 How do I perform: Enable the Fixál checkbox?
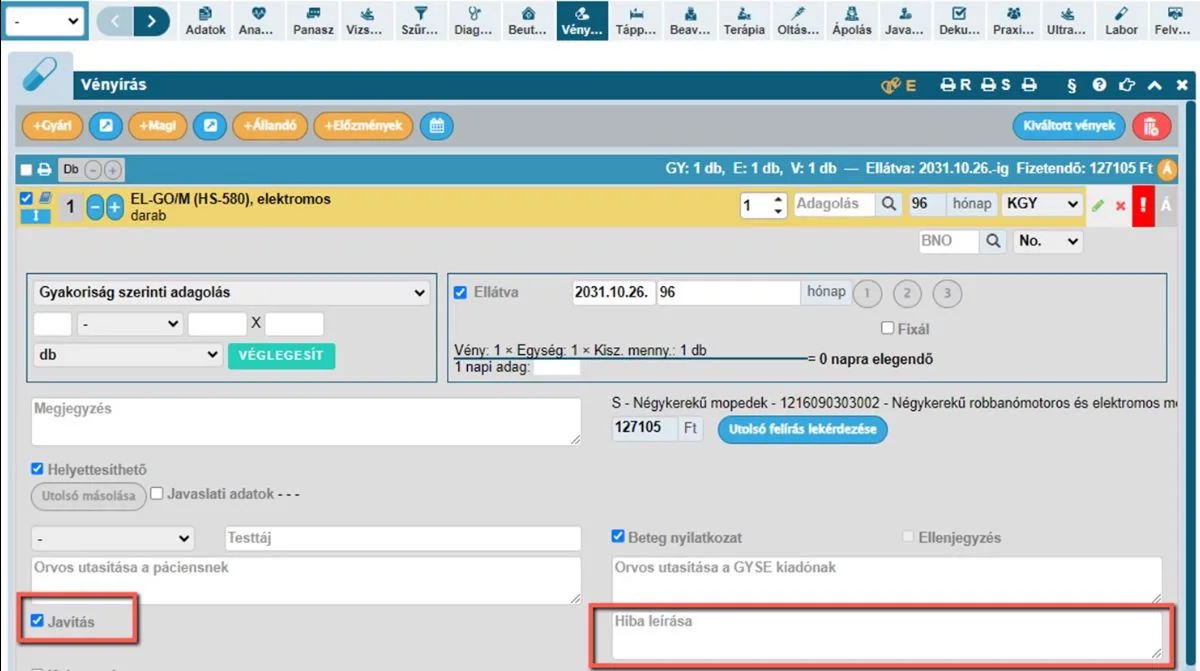(888, 328)
